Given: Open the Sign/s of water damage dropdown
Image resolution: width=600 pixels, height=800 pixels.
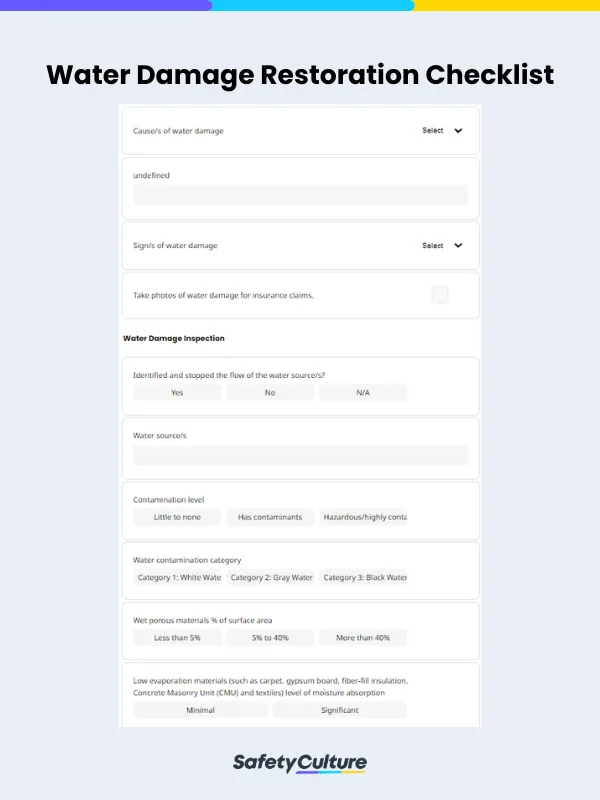Looking at the screenshot, I should (443, 245).
